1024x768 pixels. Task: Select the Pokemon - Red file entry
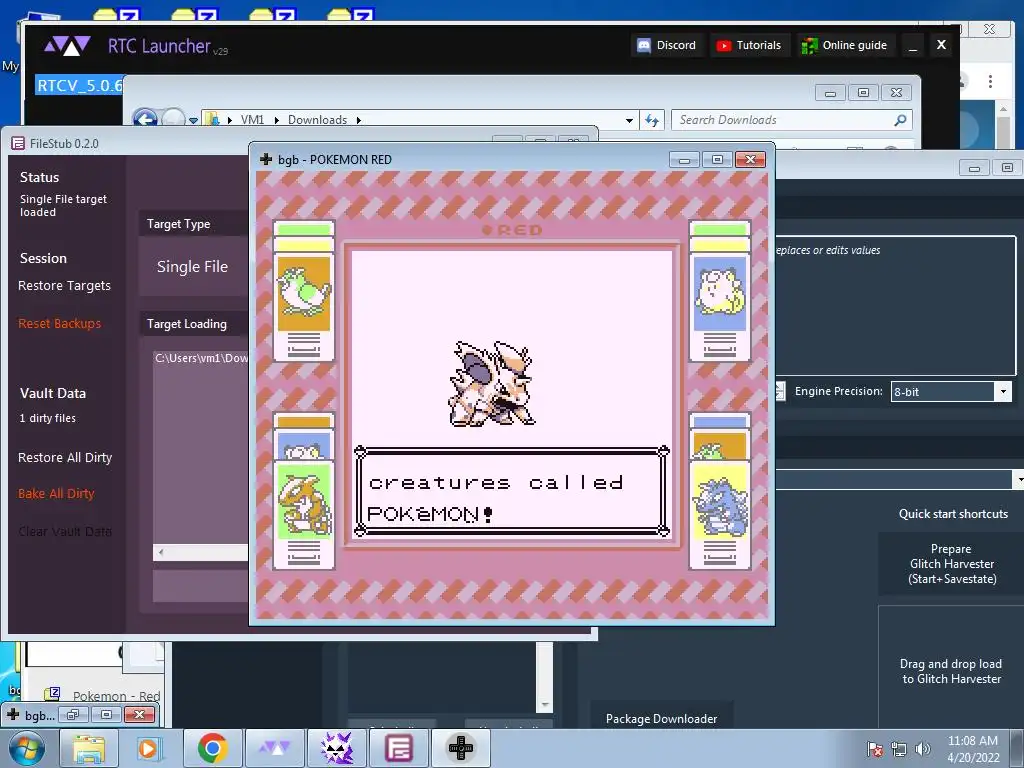pyautogui.click(x=116, y=696)
